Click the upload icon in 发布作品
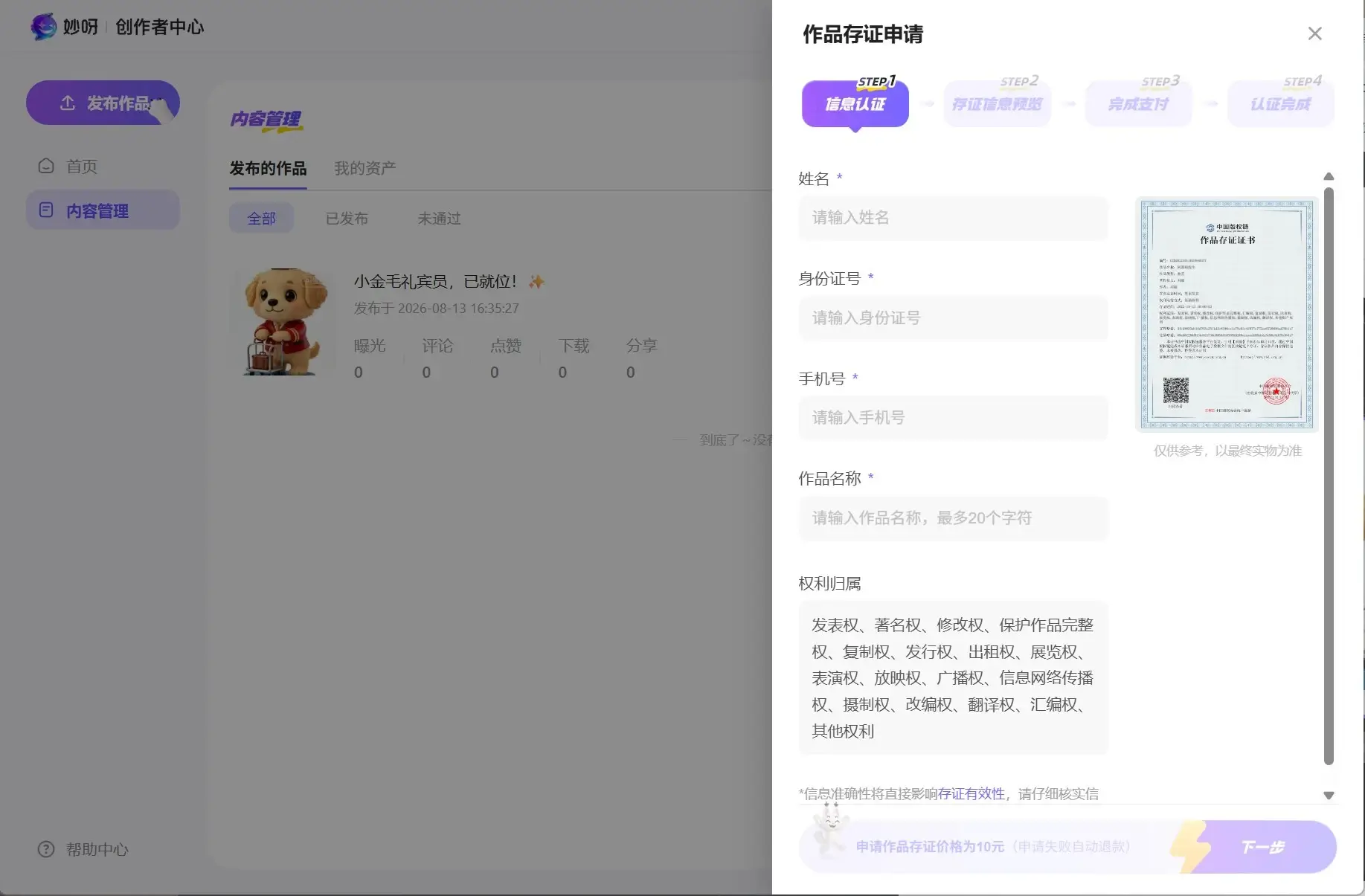The image size is (1365, 896). pyautogui.click(x=68, y=103)
